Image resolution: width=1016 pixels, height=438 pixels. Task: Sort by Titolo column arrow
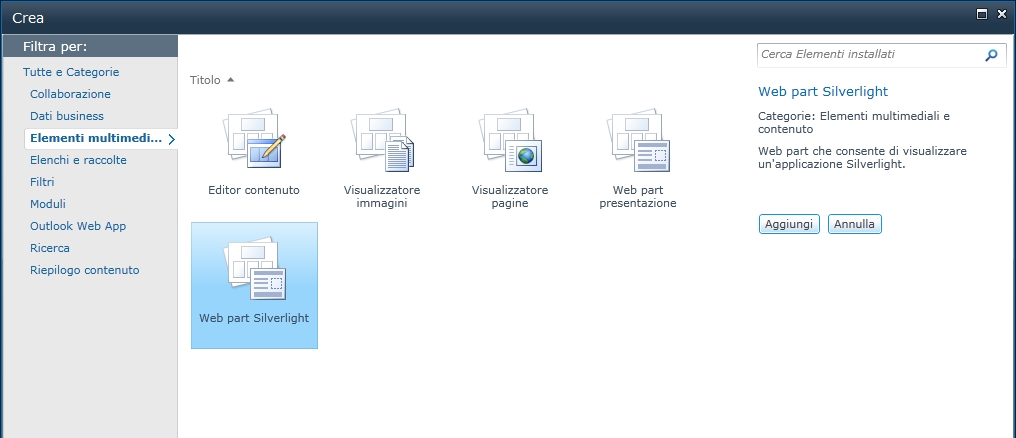(231, 80)
